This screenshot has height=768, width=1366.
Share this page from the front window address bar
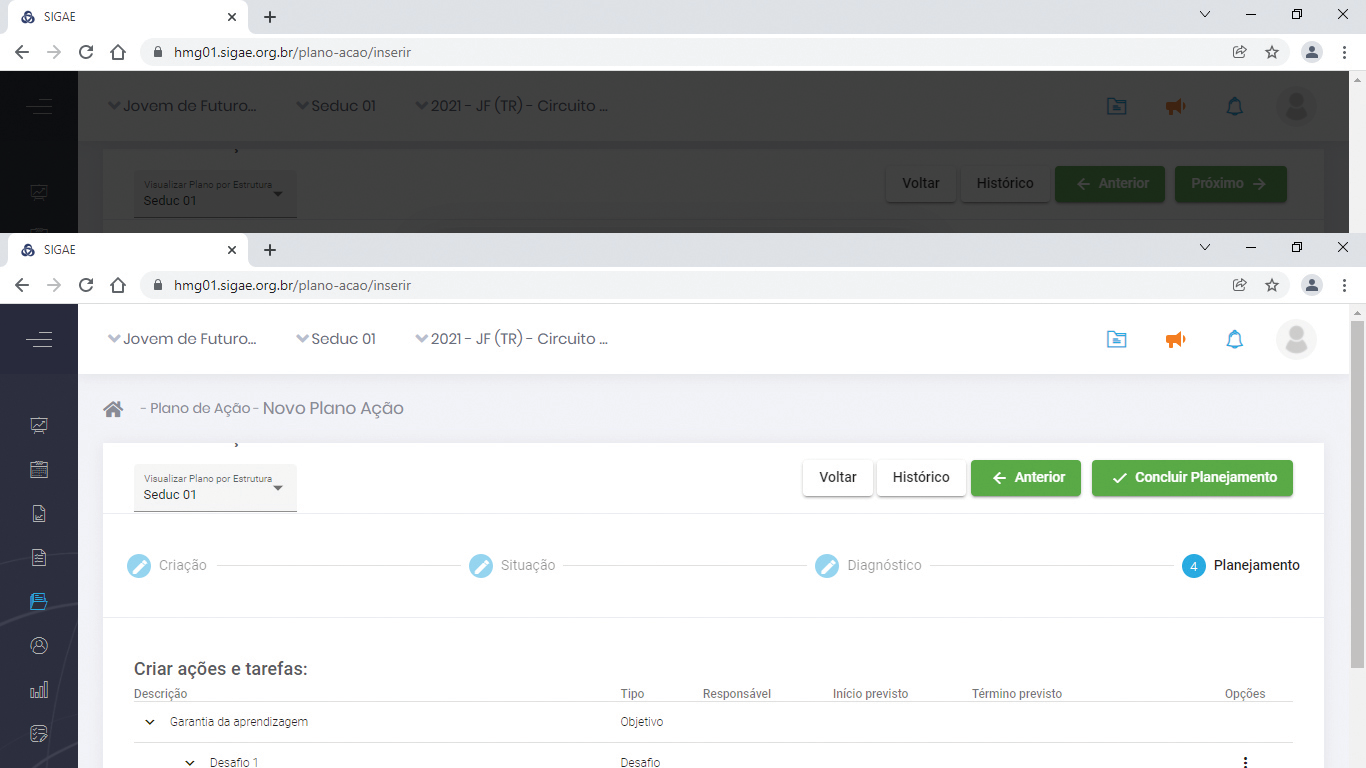1239,285
